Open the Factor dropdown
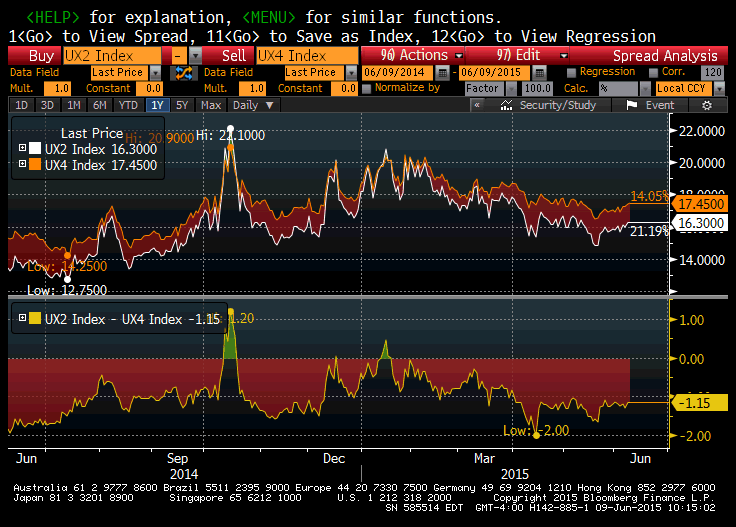This screenshot has width=736, height=527. 491,88
